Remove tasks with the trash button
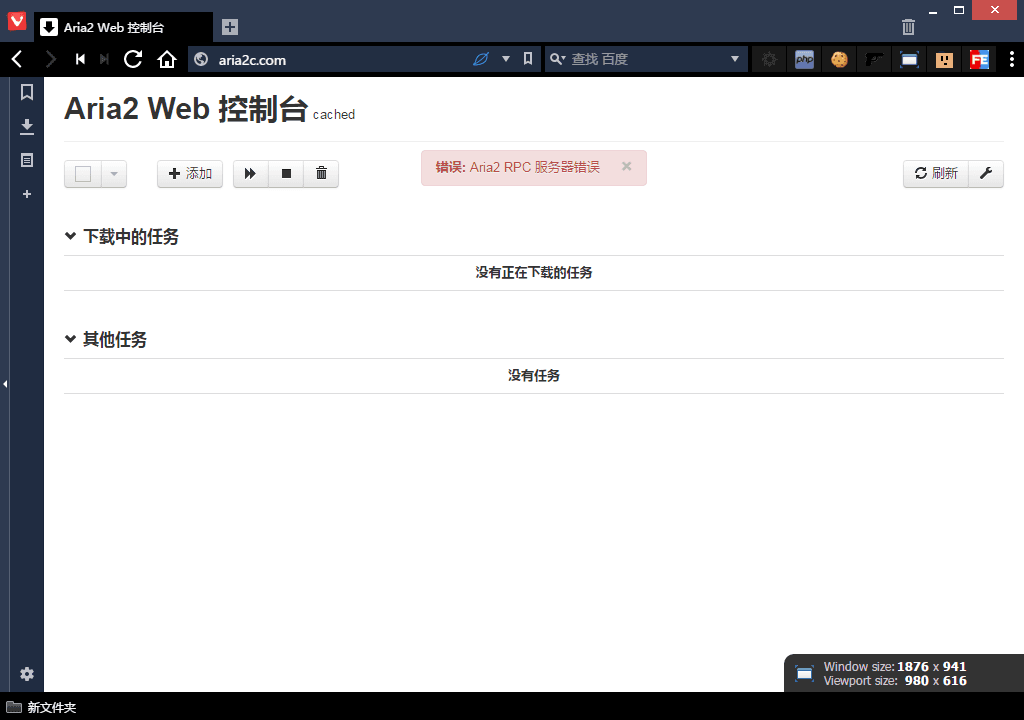Image resolution: width=1024 pixels, height=720 pixels. [321, 174]
